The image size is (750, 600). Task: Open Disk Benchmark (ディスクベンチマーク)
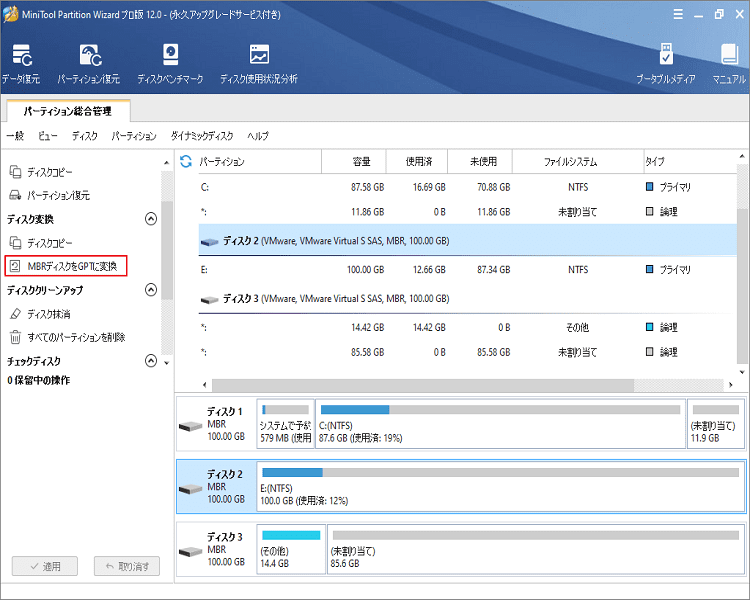pos(170,64)
